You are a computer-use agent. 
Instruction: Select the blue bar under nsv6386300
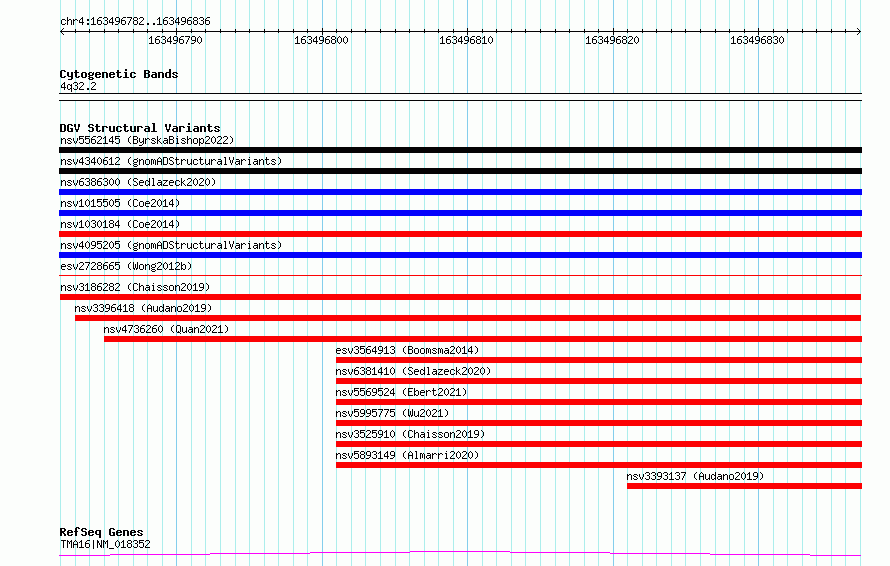(x=460, y=192)
